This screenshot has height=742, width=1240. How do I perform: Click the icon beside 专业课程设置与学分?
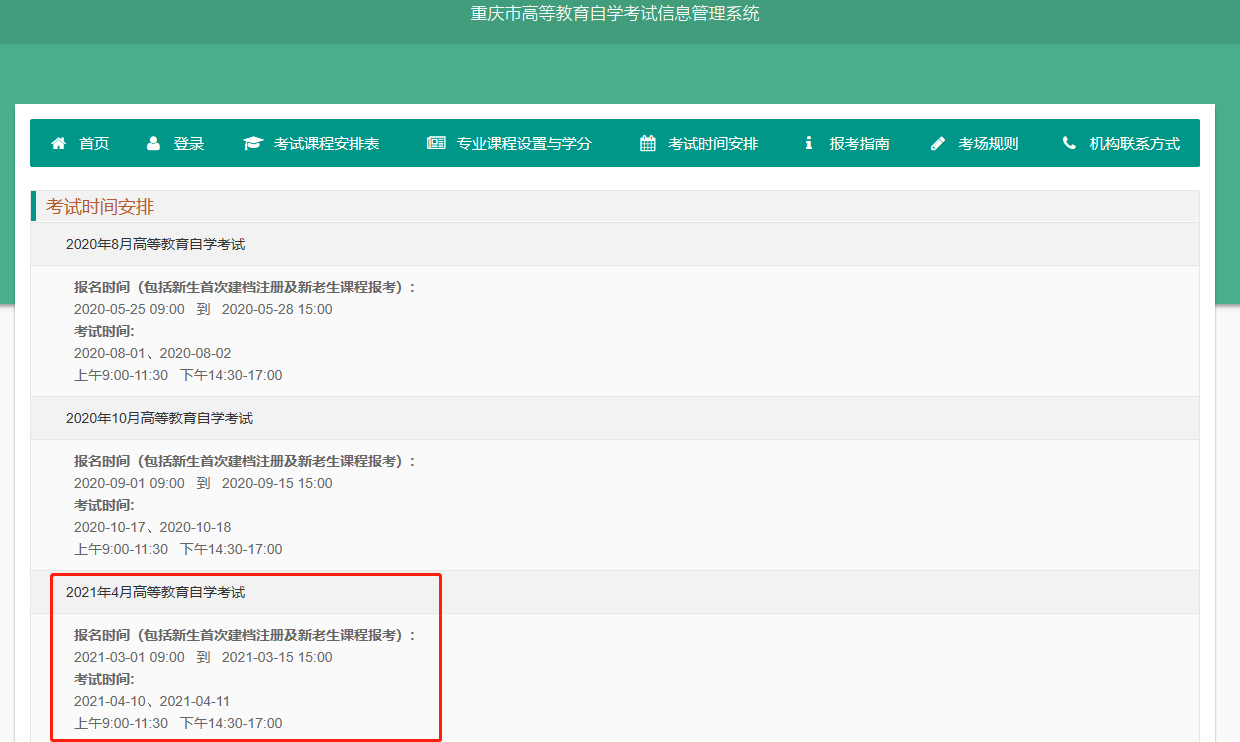tap(436, 143)
